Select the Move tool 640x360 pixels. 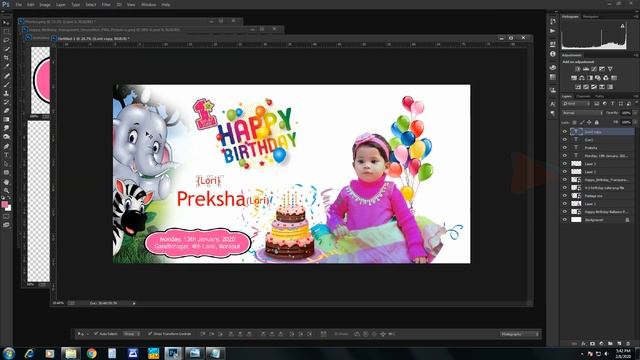6,22
